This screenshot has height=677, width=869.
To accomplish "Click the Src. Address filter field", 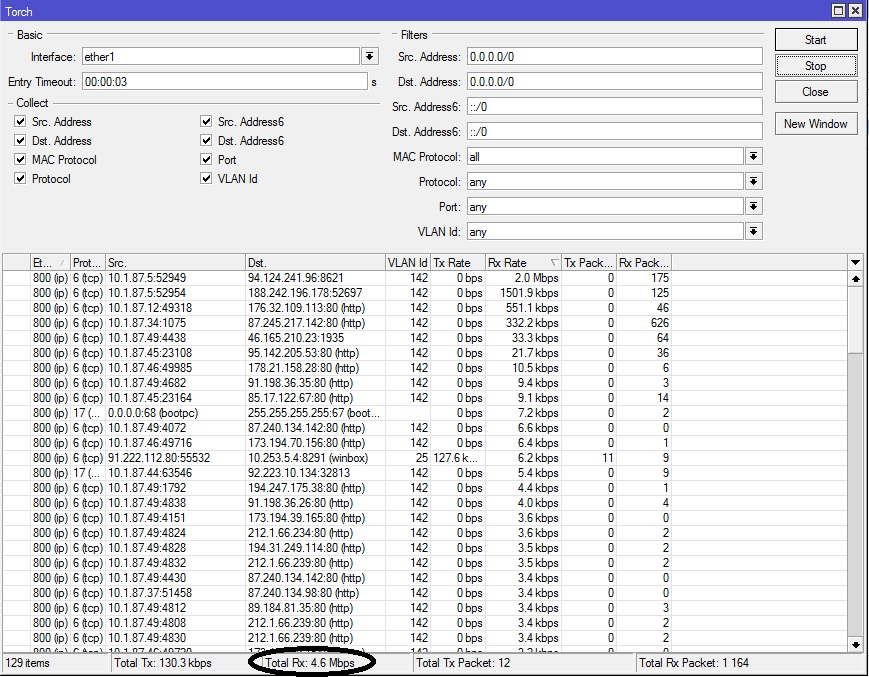I will 615,57.
